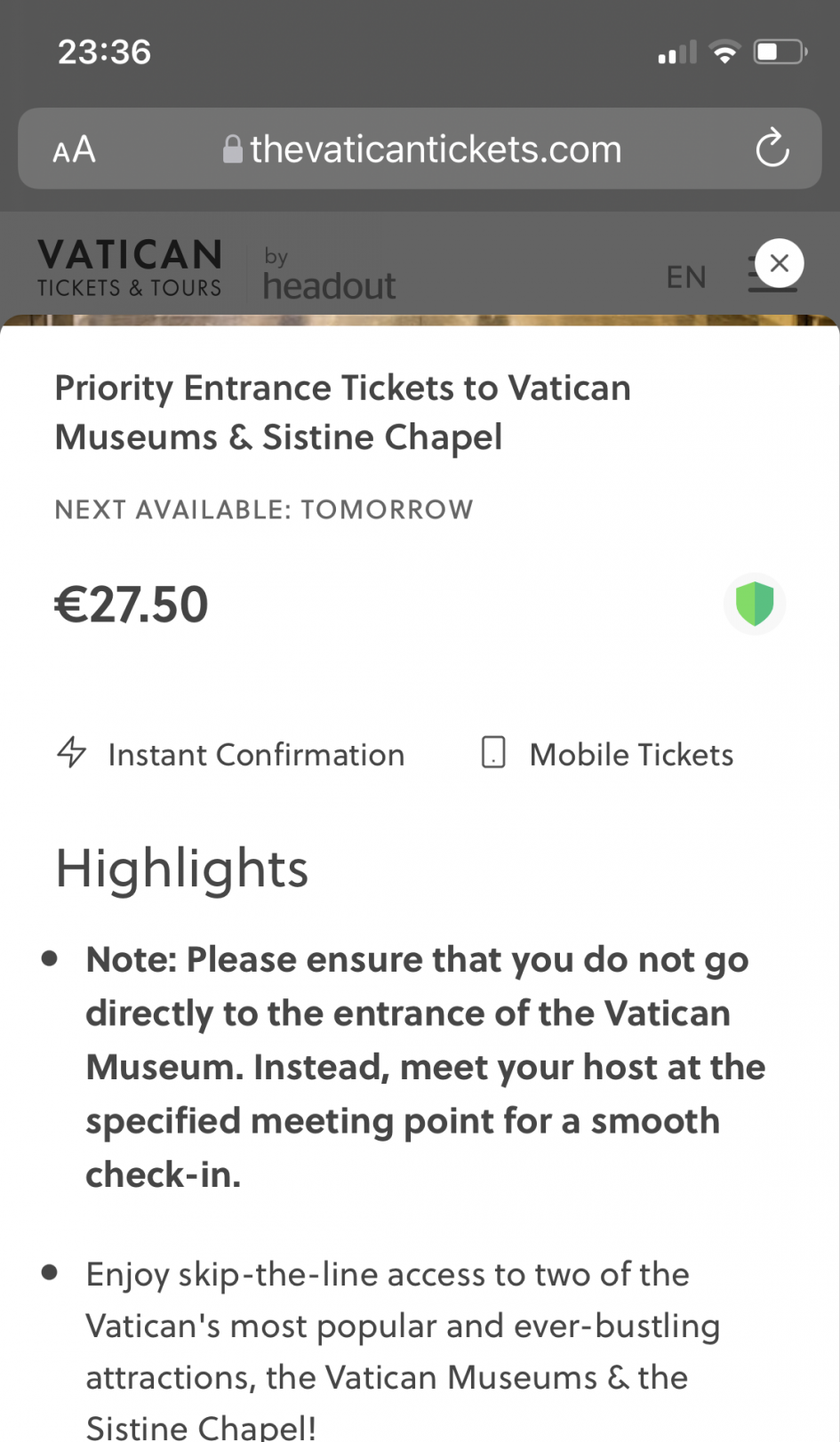
Task: Tap the Wi-Fi status icon
Action: tap(725, 52)
